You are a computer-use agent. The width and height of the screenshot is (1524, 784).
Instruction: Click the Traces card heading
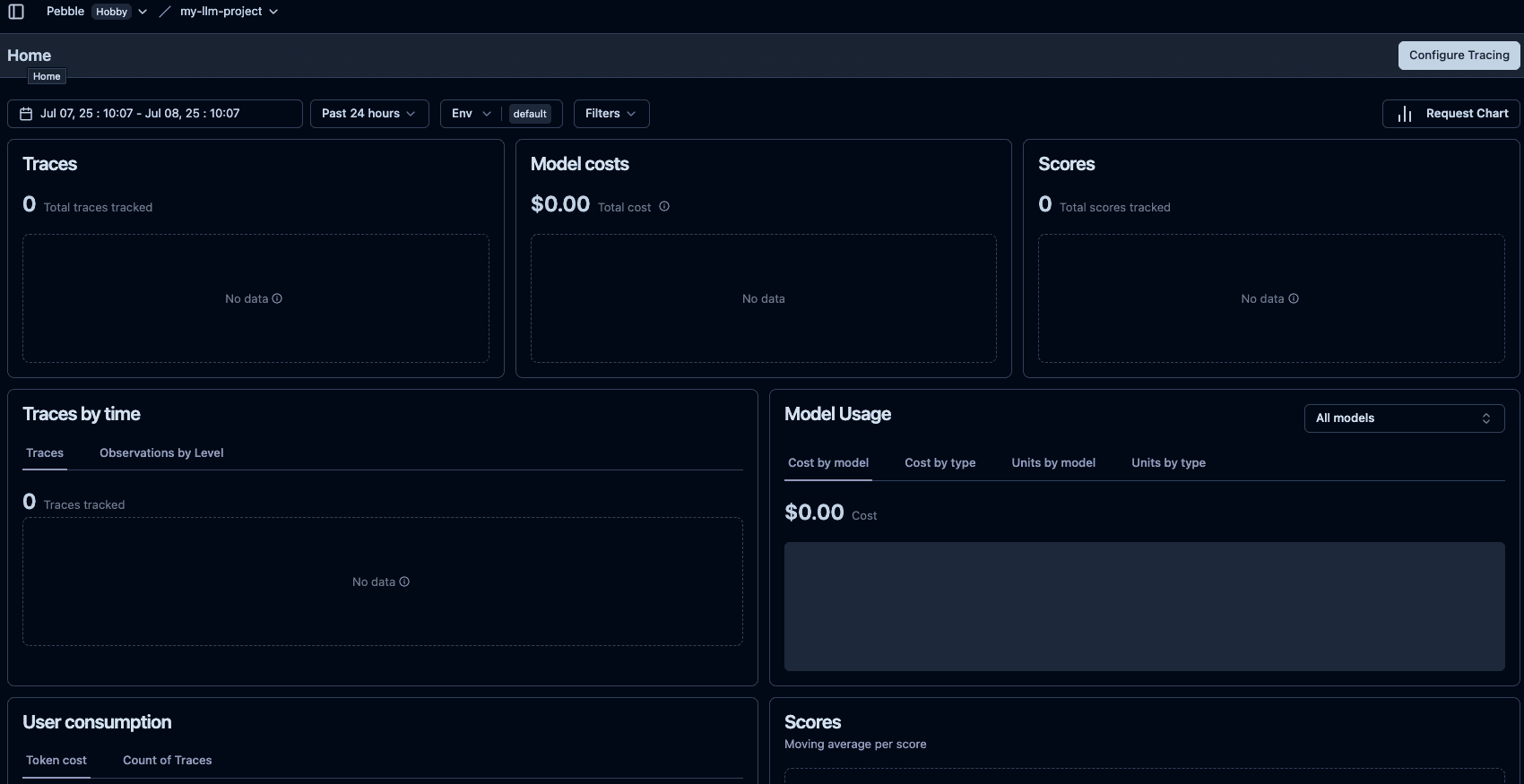point(50,164)
